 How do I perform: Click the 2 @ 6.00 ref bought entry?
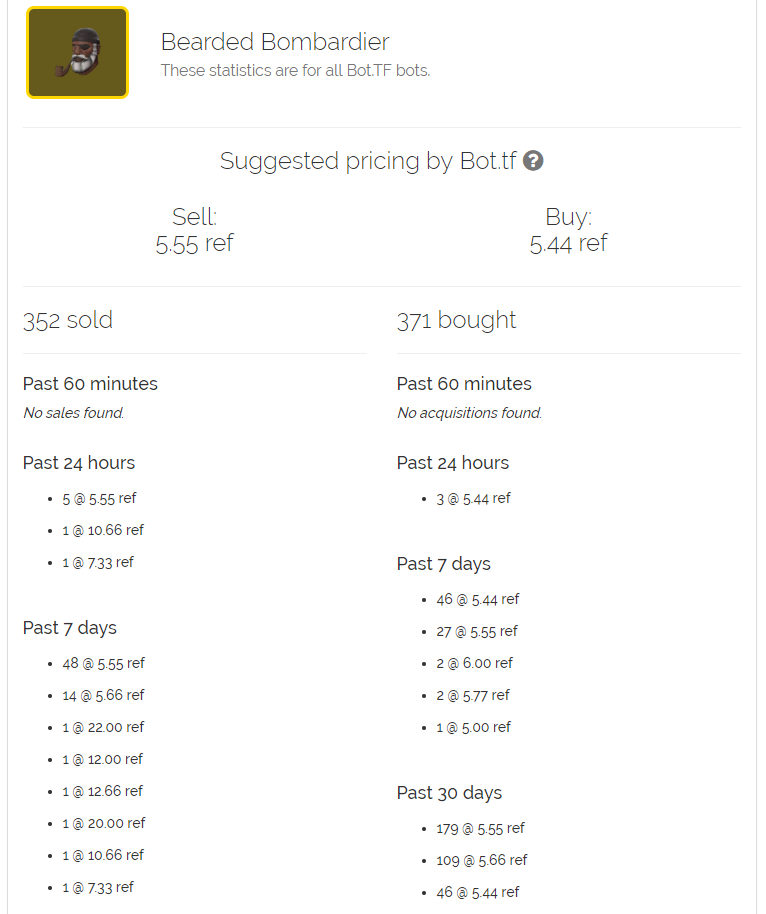coord(474,663)
